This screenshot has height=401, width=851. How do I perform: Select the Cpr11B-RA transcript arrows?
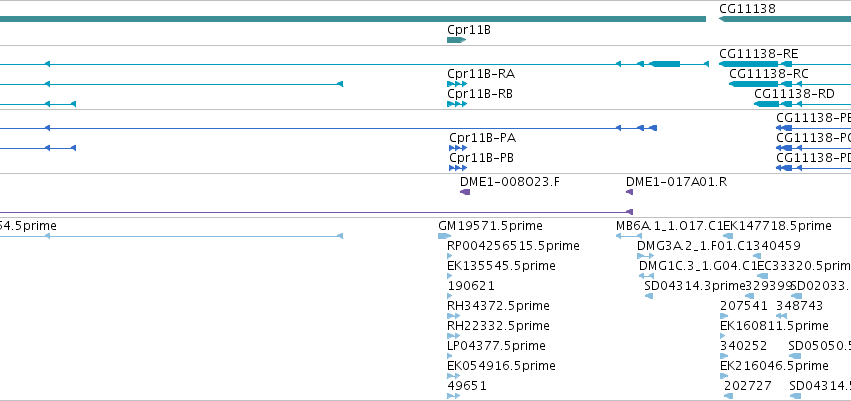[x=457, y=84]
